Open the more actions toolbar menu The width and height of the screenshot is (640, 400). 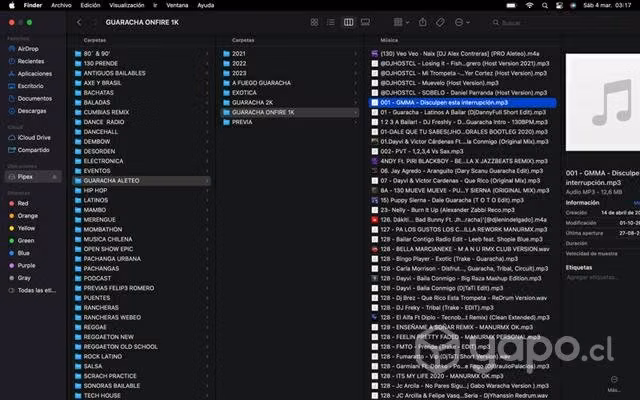[462, 22]
